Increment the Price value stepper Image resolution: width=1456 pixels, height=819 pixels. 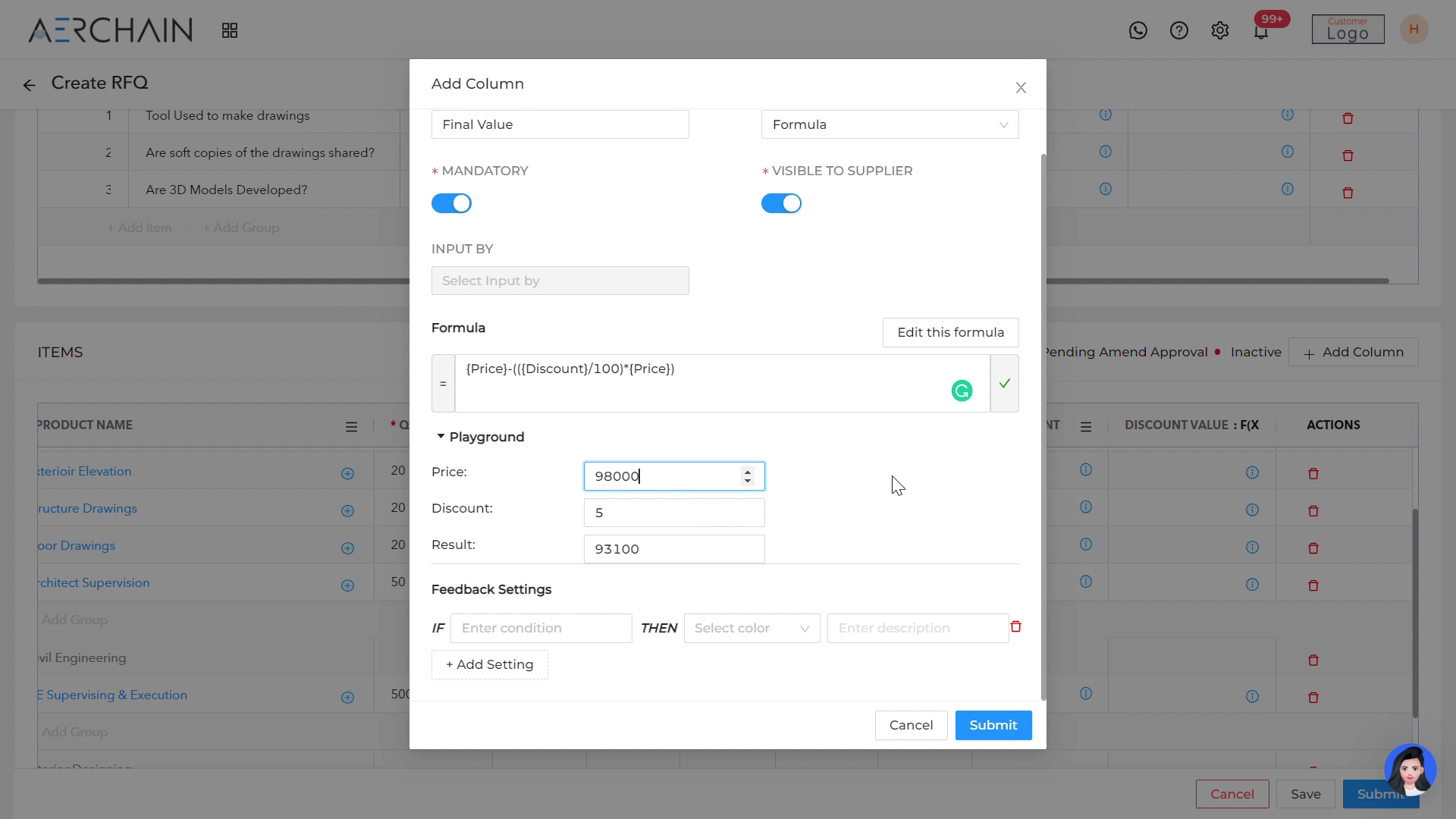click(x=748, y=471)
